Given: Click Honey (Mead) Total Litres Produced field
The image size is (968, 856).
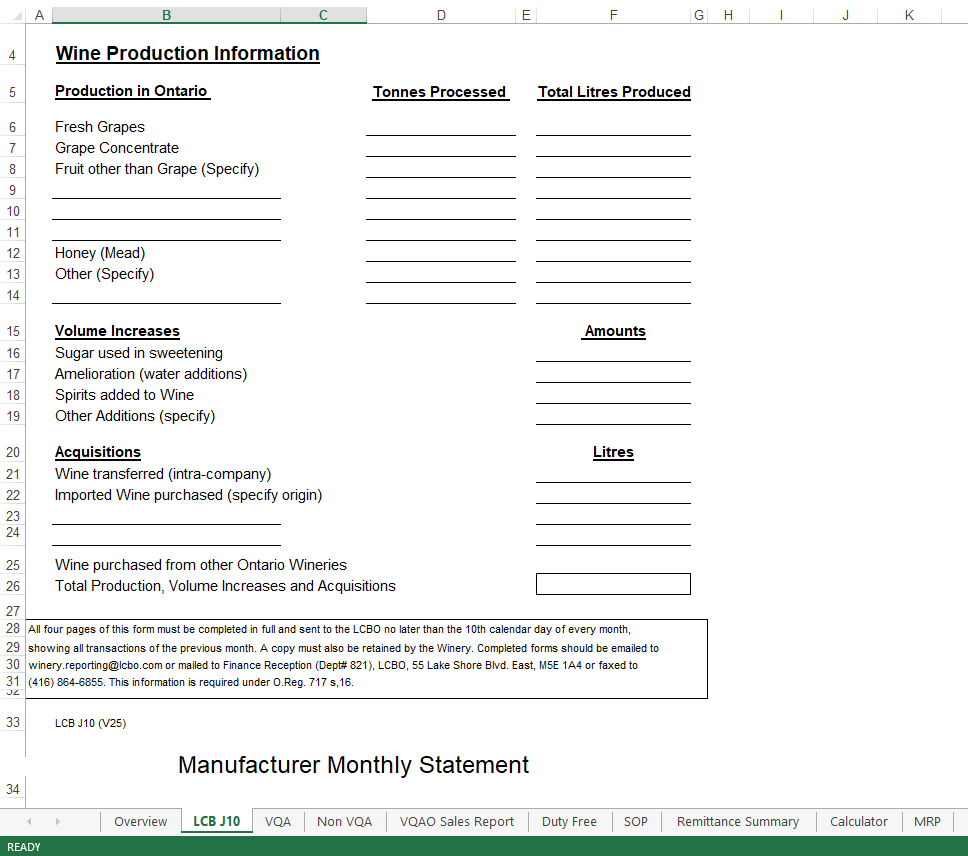Looking at the screenshot, I should [614, 252].
